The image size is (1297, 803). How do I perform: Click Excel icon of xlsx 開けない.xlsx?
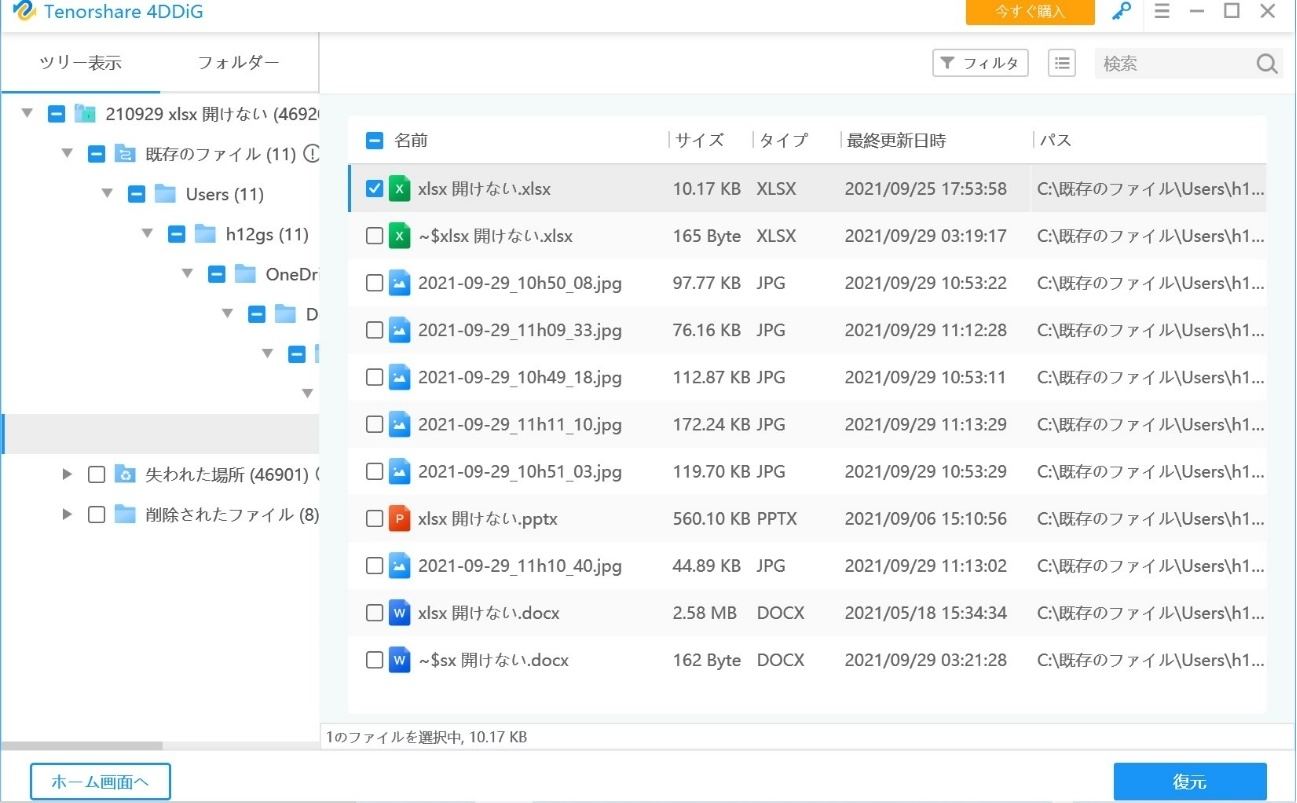400,188
